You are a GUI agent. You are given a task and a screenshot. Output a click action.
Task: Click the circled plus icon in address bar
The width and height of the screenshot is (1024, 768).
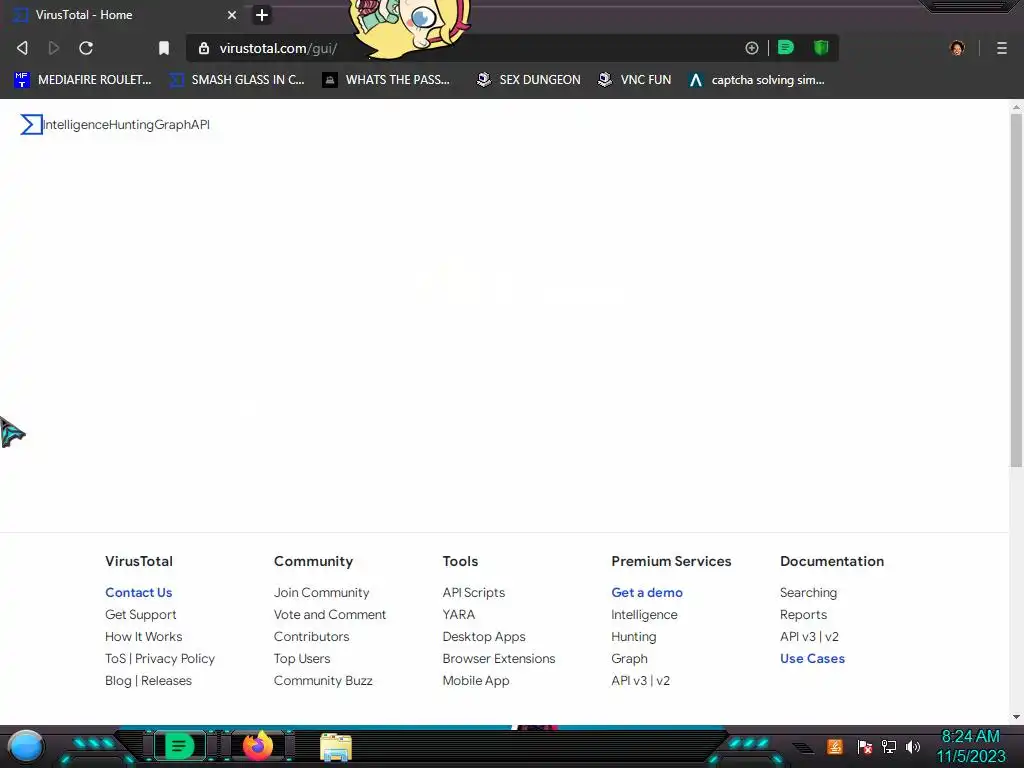pos(752,48)
